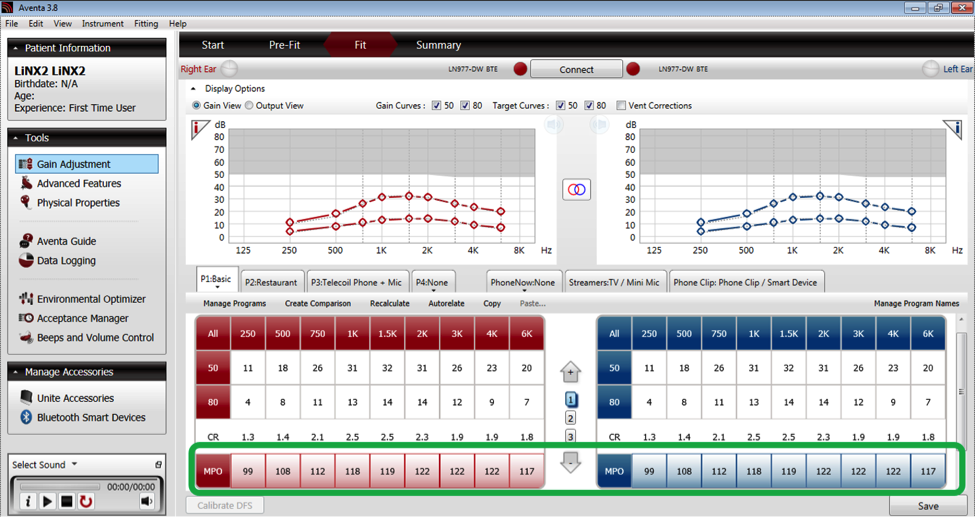Select right ear MPO row header
The height and width of the screenshot is (517, 975).
pyautogui.click(x=213, y=471)
